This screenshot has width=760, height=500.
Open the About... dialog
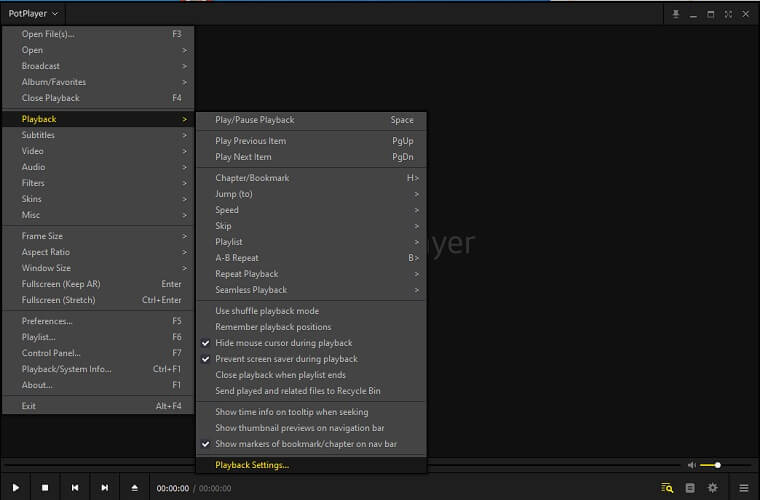tap(98, 385)
